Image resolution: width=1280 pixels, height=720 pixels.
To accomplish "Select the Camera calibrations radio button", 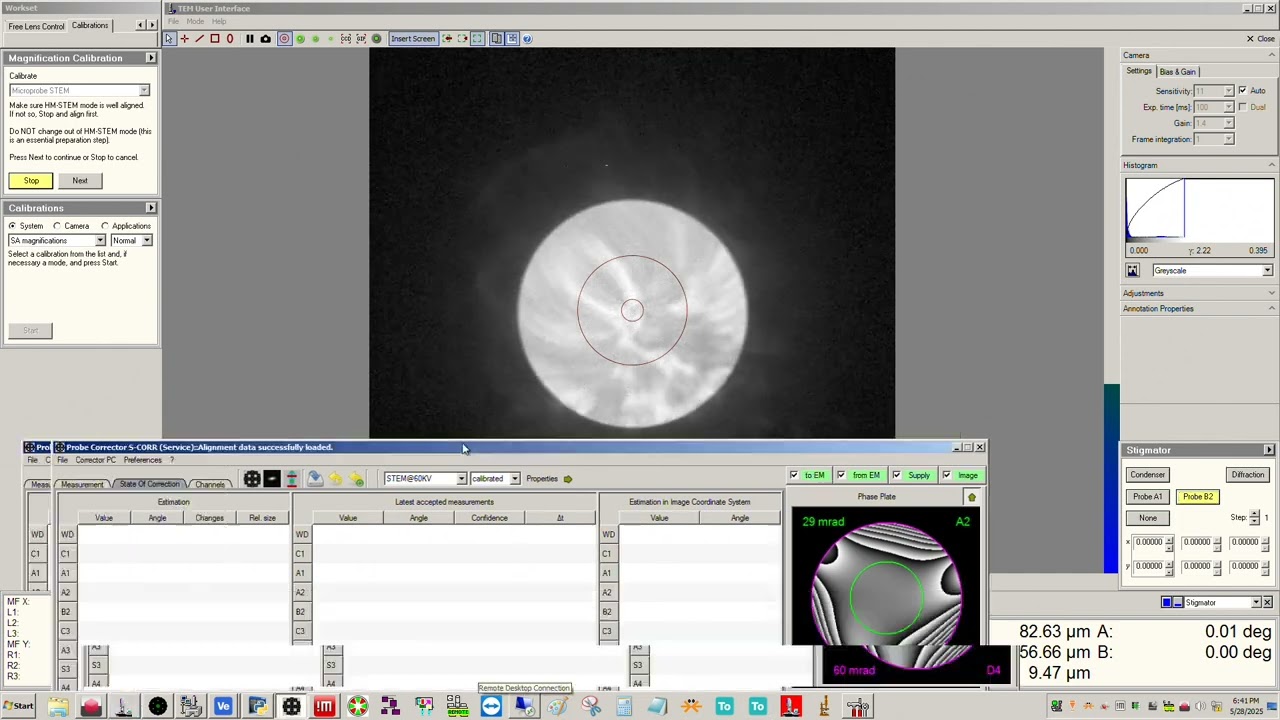I will pos(57,226).
